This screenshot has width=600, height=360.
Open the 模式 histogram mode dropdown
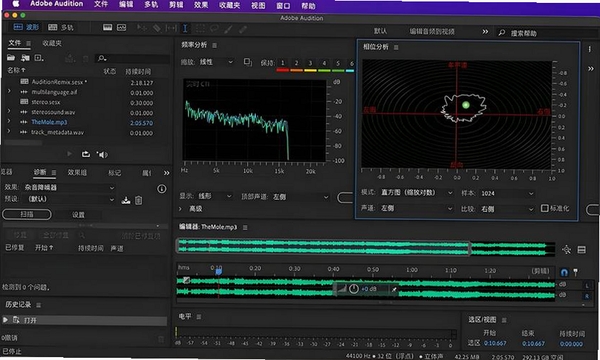point(417,193)
